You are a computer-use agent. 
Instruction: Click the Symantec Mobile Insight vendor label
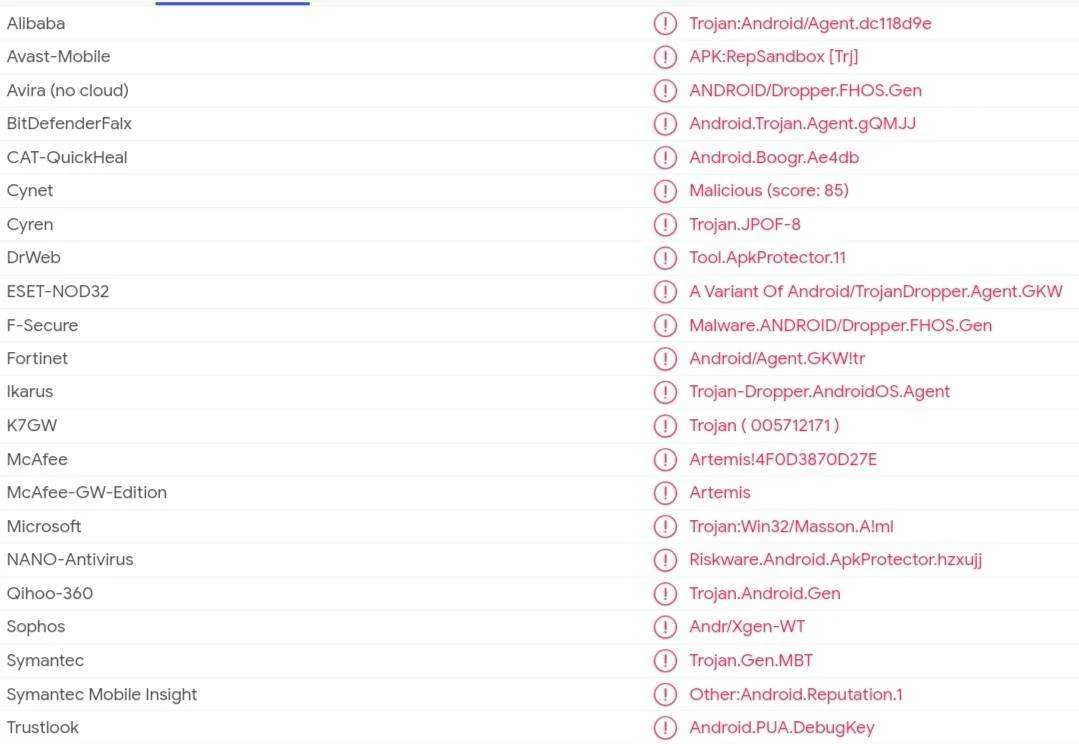[x=102, y=694]
